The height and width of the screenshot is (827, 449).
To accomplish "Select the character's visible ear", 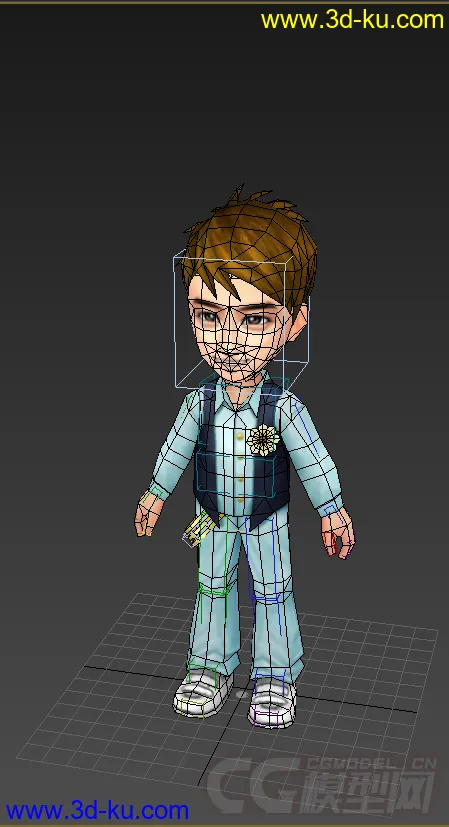I will (x=300, y=322).
